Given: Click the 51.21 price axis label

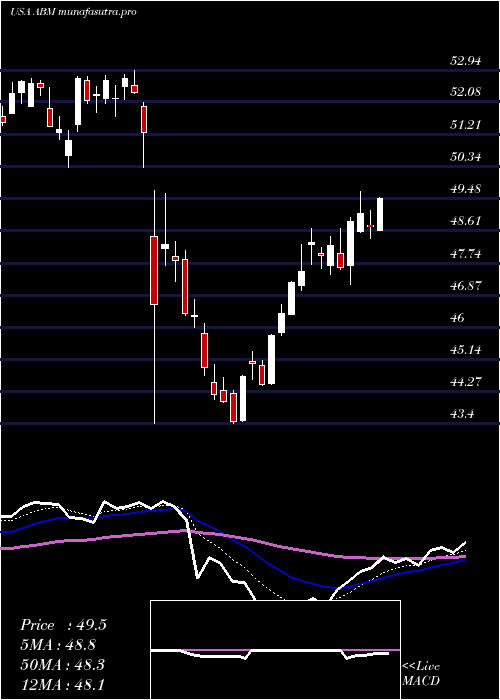Looking at the screenshot, I should point(466,125).
